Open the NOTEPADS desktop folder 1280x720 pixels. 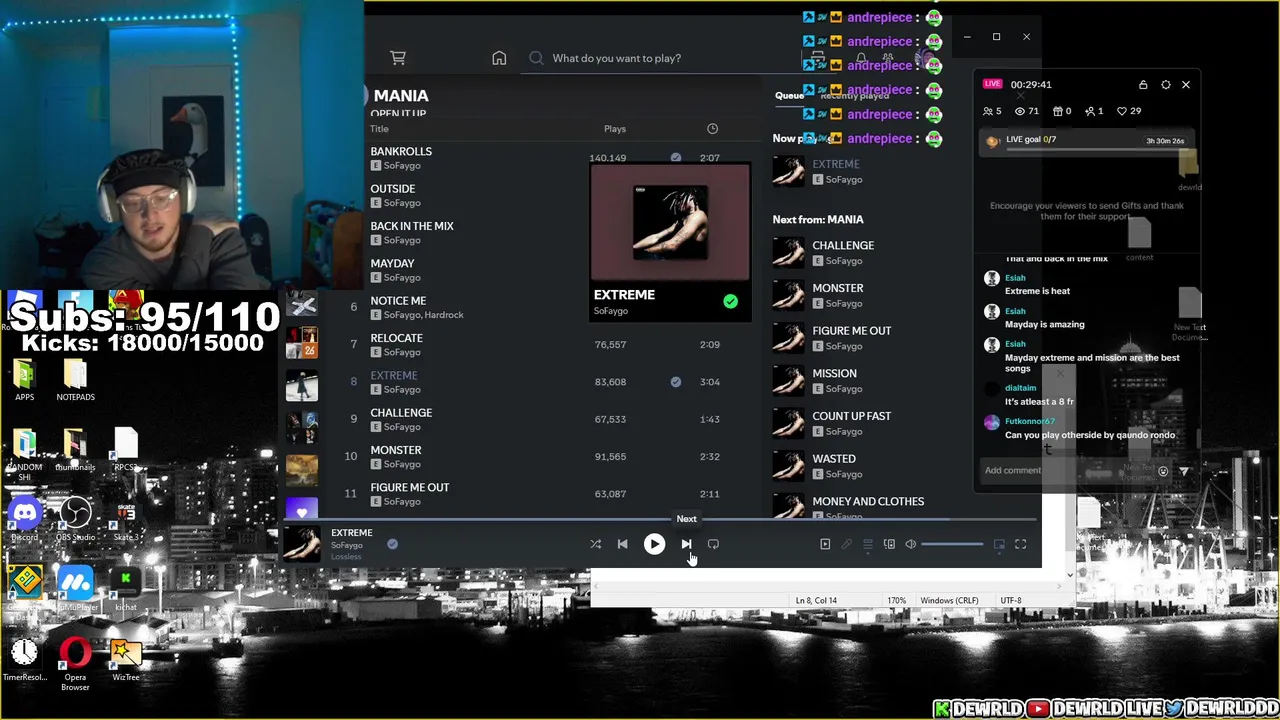[x=75, y=380]
